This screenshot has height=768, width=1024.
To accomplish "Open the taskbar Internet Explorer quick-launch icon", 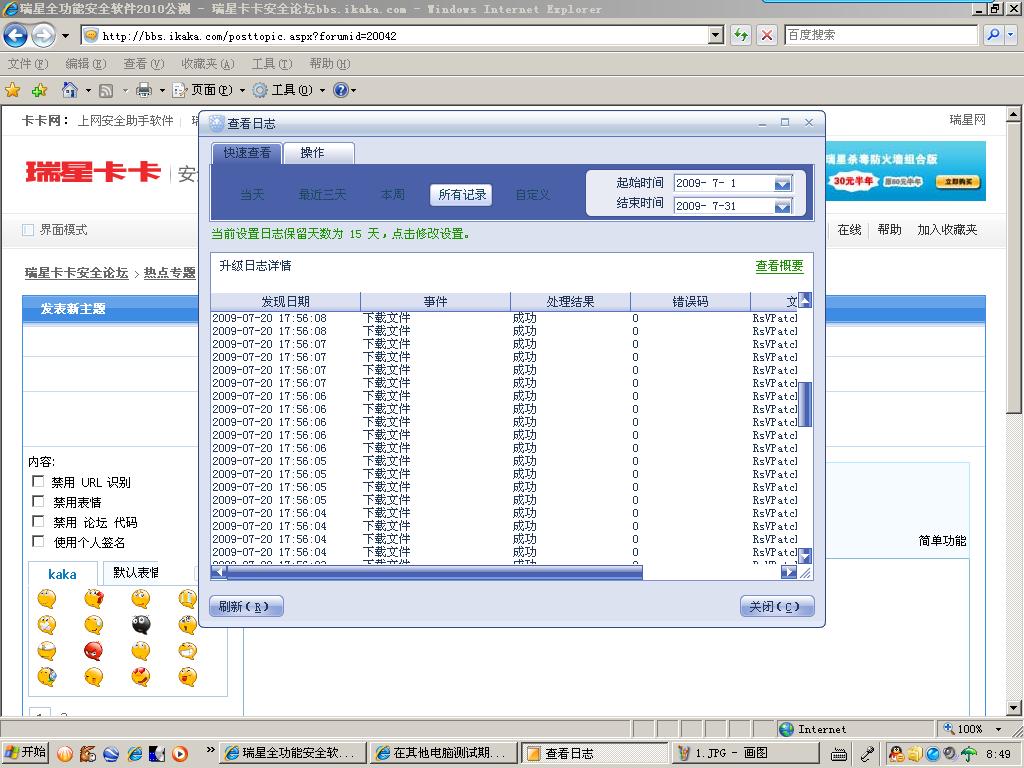I will pyautogui.click(x=135, y=754).
